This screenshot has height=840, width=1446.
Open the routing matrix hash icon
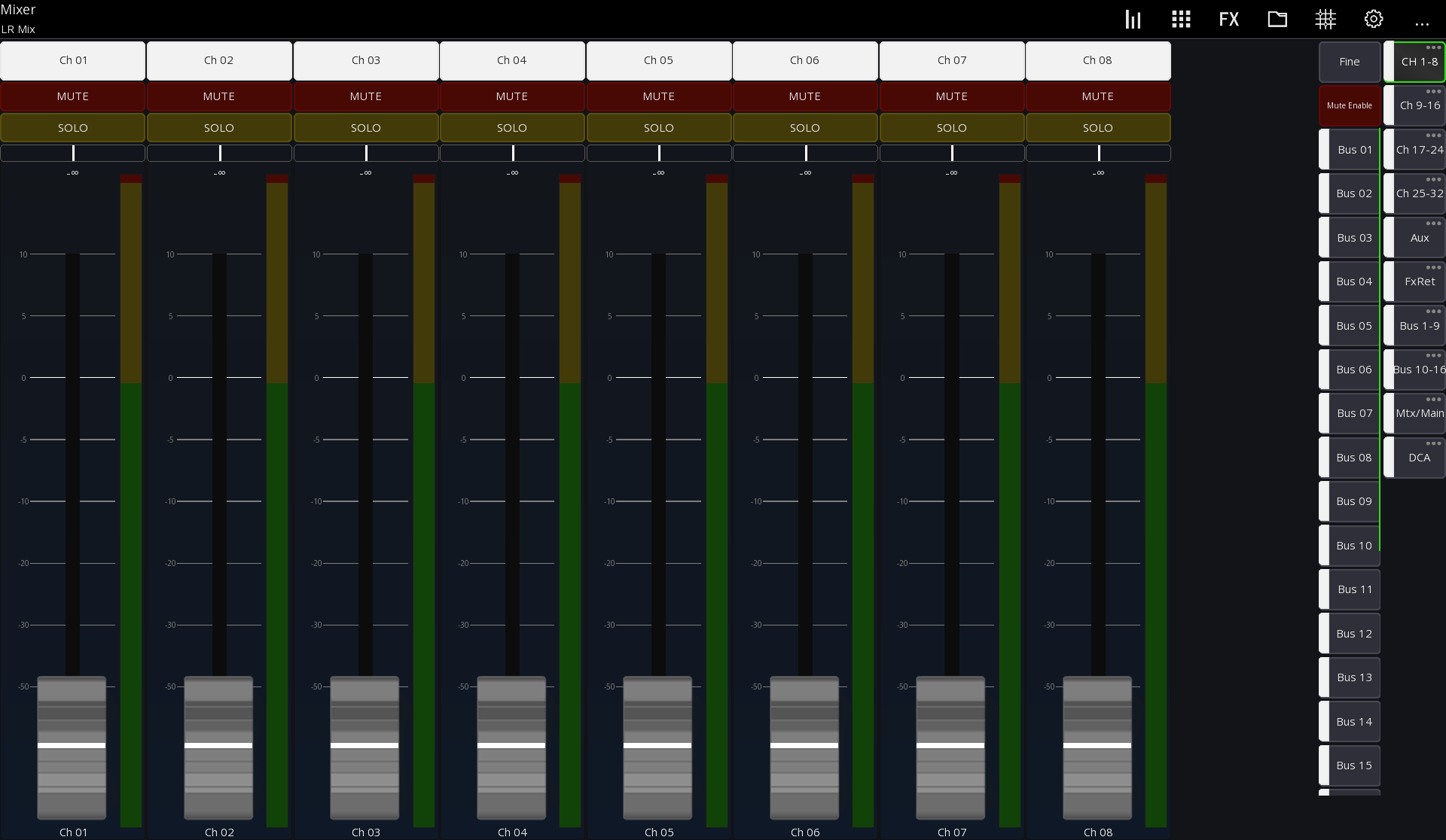(x=1325, y=20)
